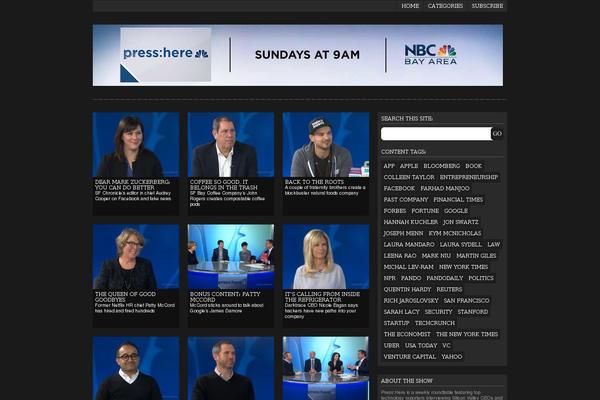Focus the Search This Site input field
This screenshot has width=600, height=400.
436,134
